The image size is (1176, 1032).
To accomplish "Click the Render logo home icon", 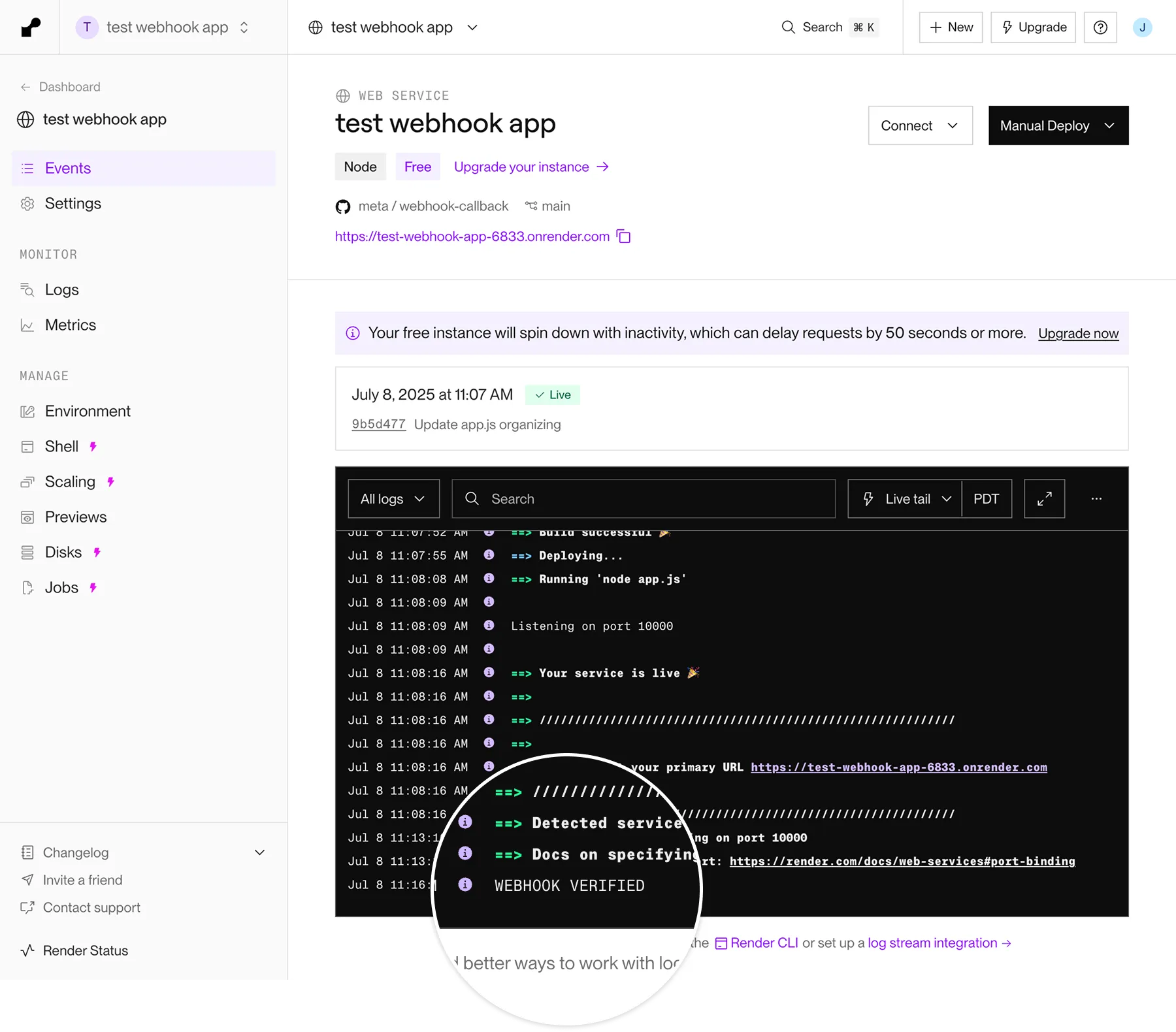I will point(30,27).
